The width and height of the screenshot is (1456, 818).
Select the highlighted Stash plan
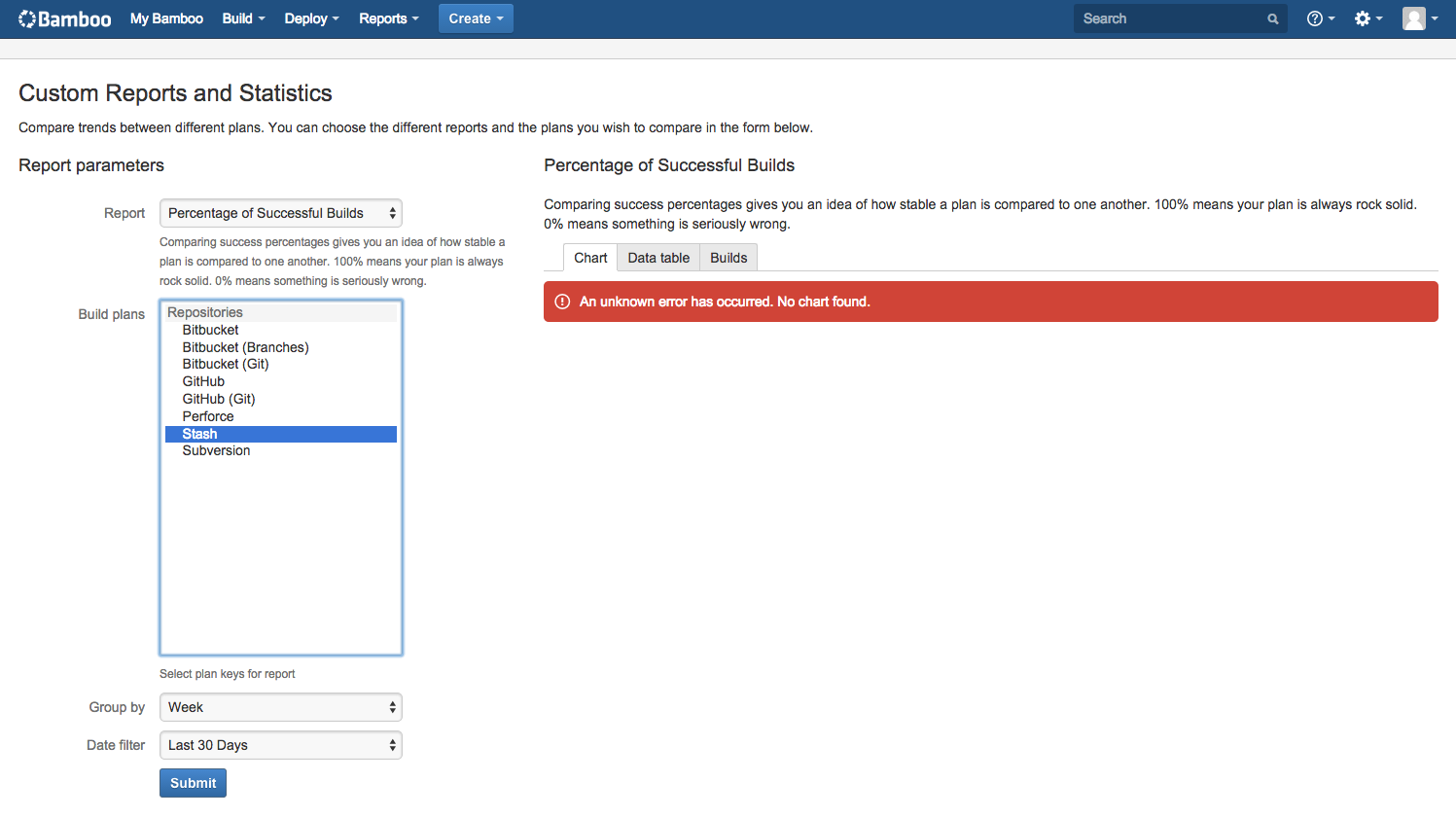(281, 434)
